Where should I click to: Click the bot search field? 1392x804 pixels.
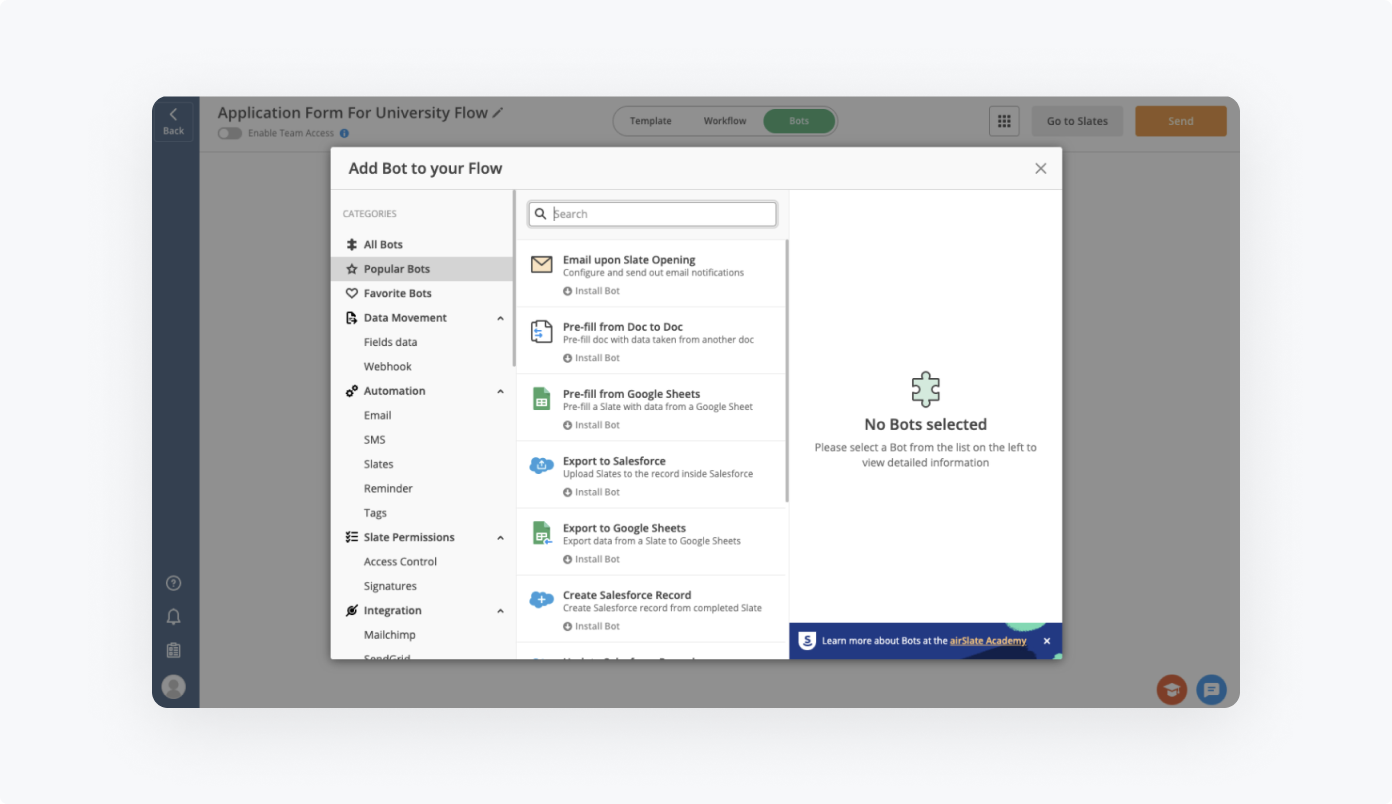[660, 214]
